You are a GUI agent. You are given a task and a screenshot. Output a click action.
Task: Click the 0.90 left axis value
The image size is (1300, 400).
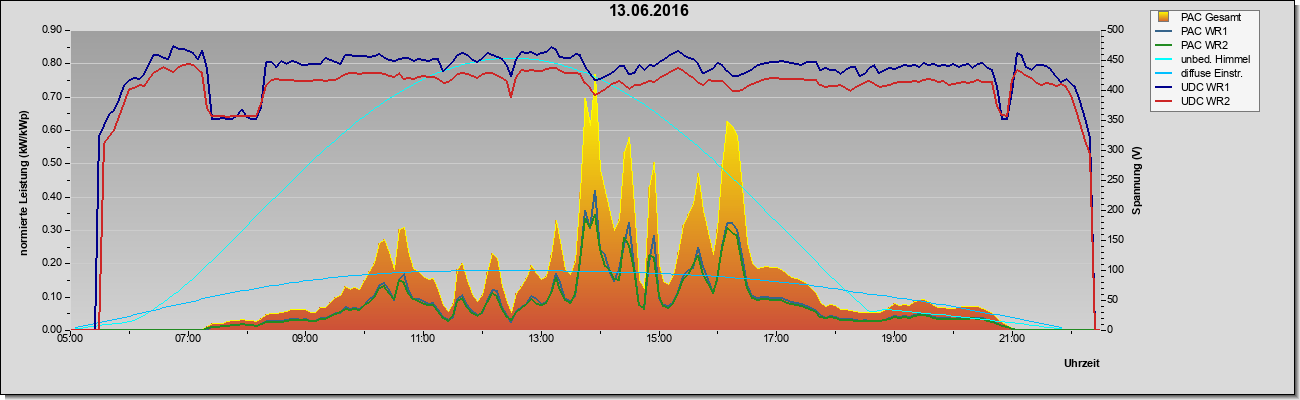(51, 30)
